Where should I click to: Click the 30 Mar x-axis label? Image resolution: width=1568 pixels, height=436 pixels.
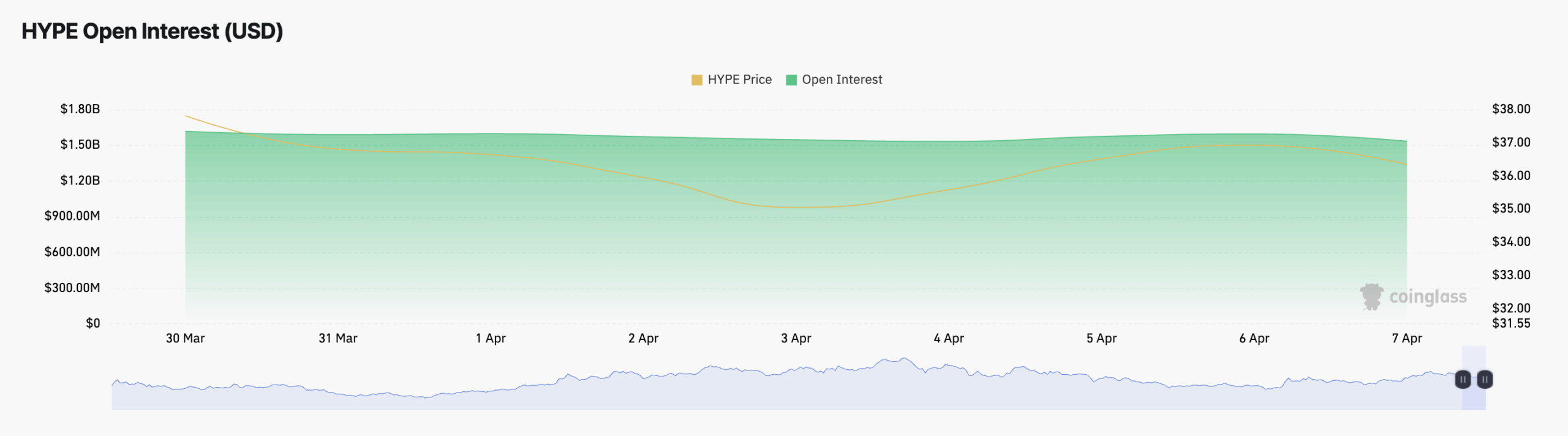click(186, 338)
